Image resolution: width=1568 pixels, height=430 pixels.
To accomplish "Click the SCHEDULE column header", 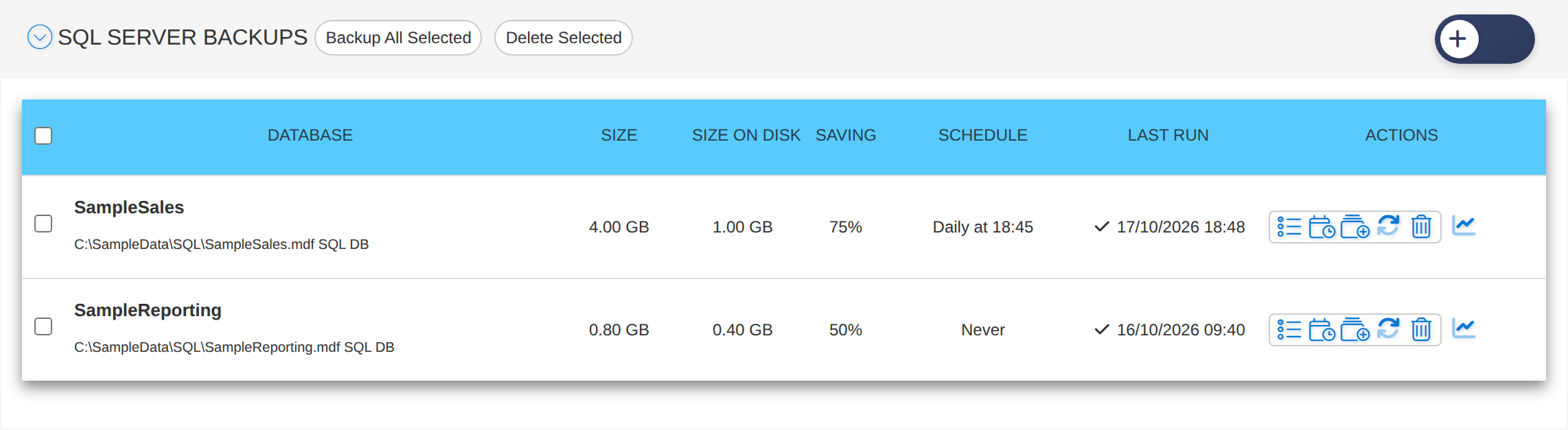I will [x=983, y=135].
